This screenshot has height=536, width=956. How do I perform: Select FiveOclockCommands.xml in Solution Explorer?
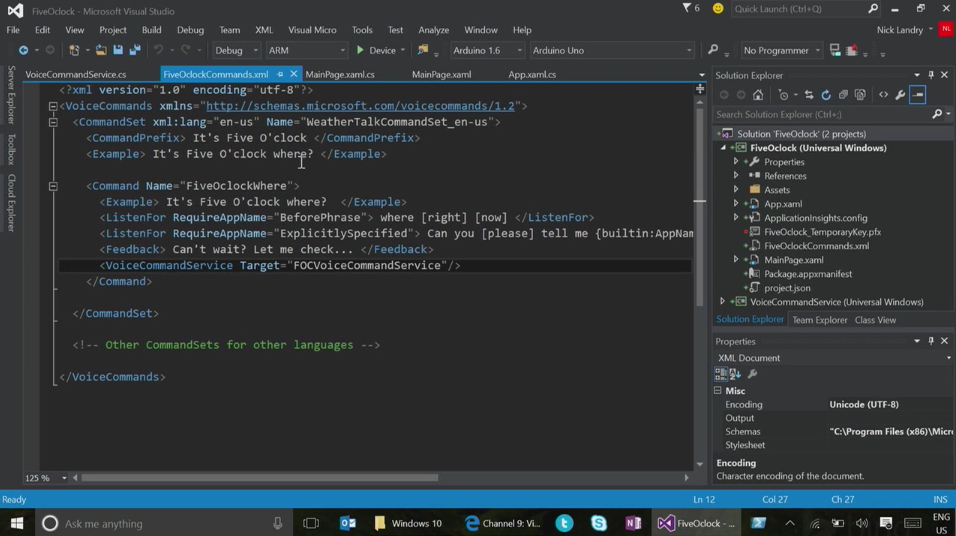pos(816,246)
